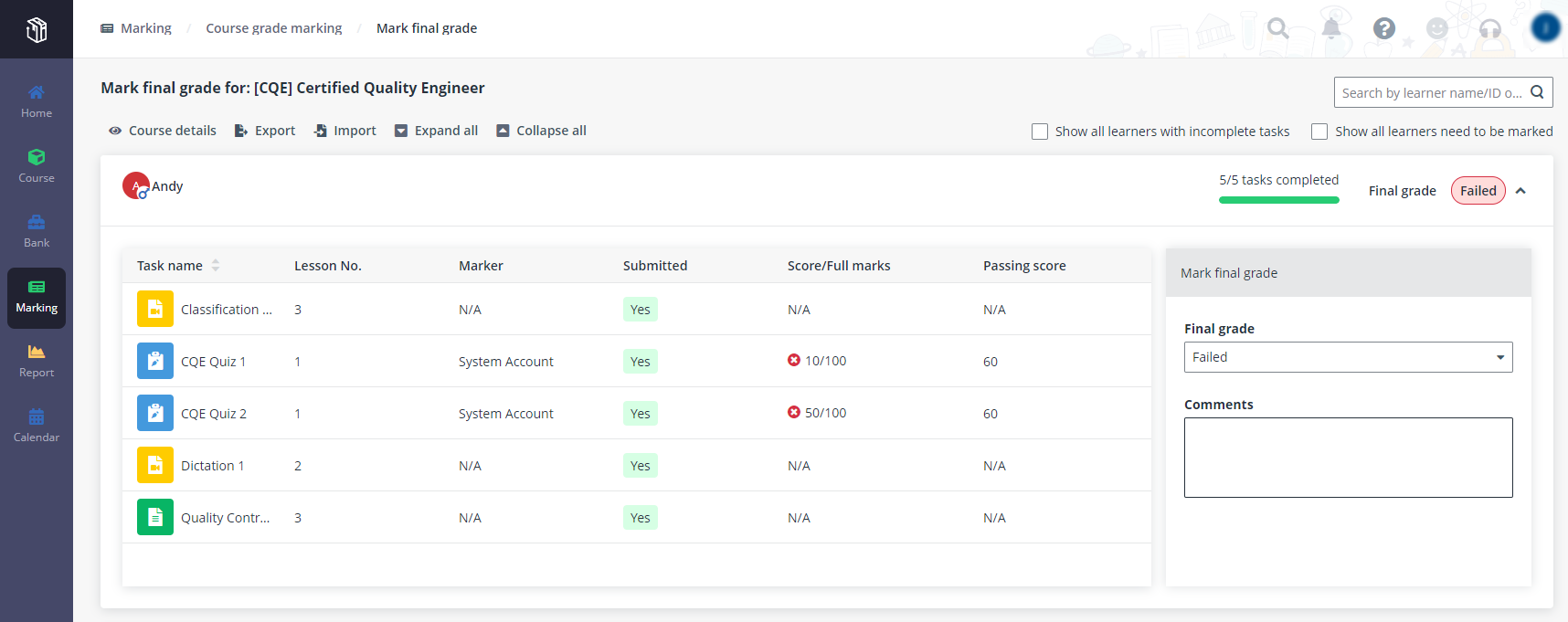This screenshot has width=1568, height=622.
Task: Click the Export icon
Action: pos(241,131)
